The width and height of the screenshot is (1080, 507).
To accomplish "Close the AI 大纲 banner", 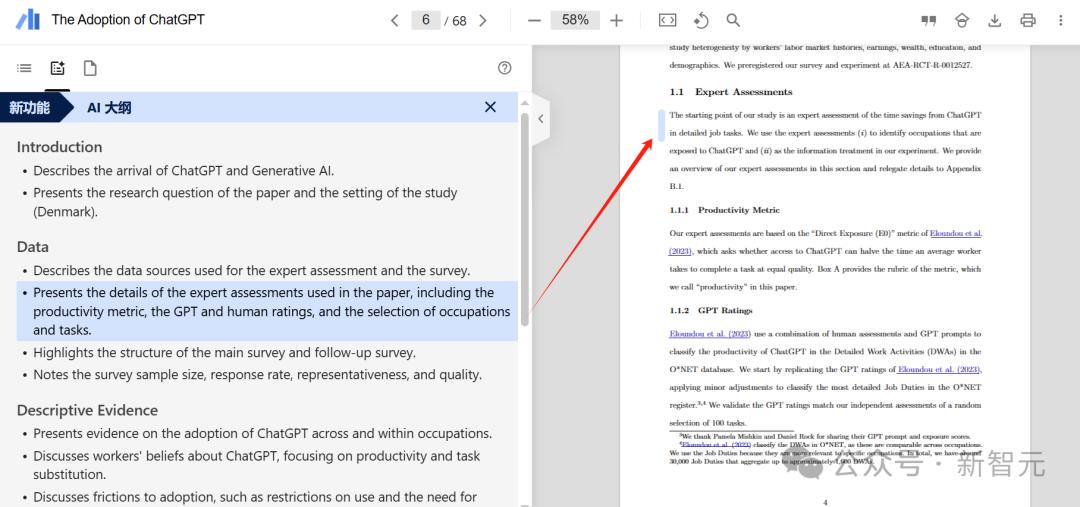I will pos(490,107).
